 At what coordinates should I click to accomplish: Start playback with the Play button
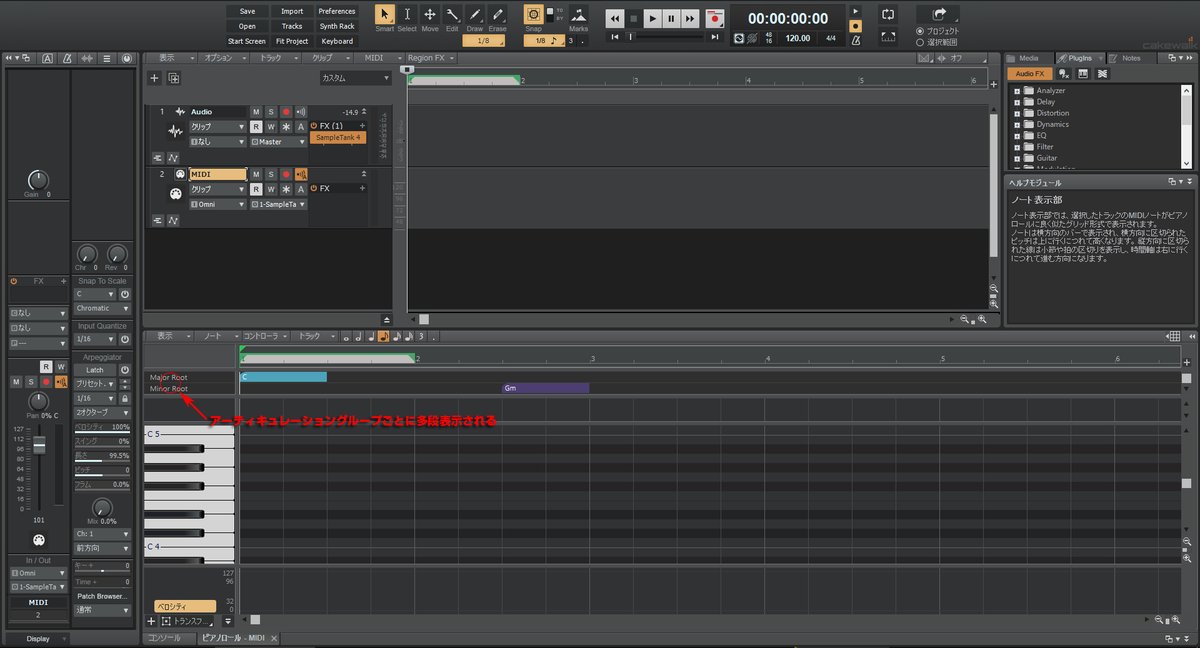(652, 18)
